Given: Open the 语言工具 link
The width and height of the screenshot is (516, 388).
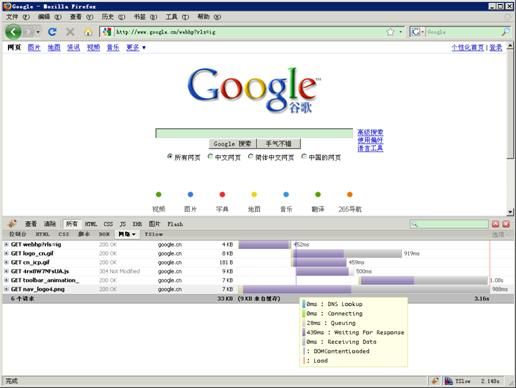Looking at the screenshot, I should pyautogui.click(x=370, y=148).
